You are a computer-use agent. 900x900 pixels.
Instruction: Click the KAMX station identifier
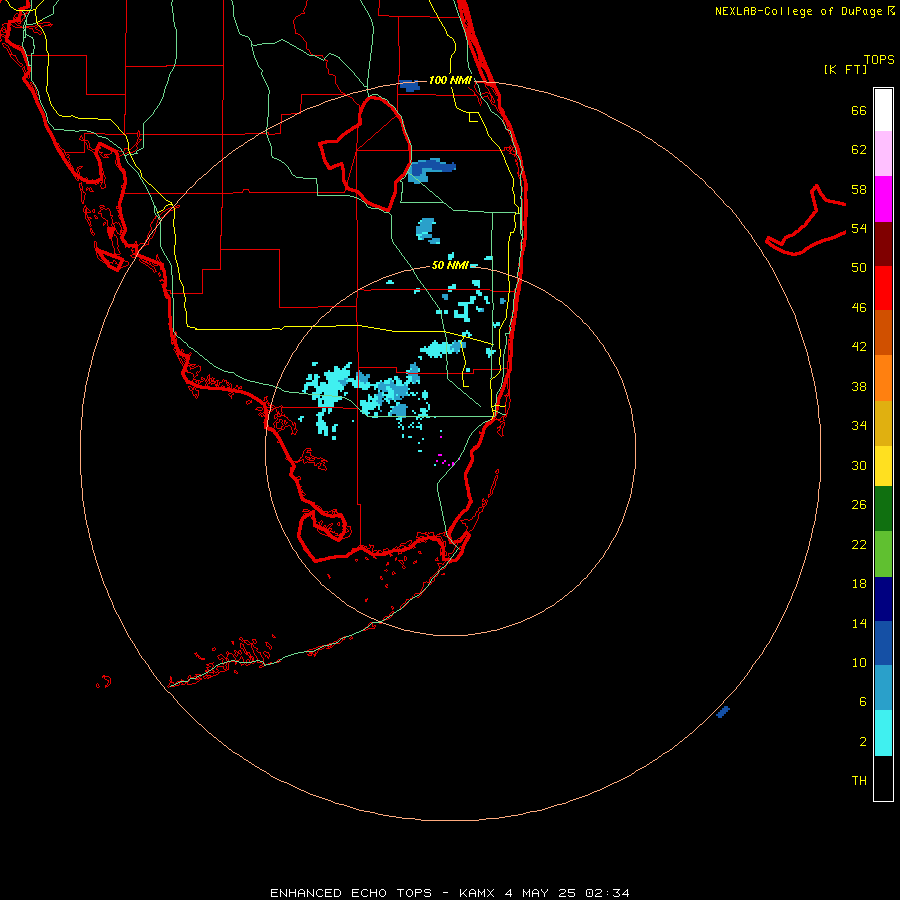coord(476,893)
